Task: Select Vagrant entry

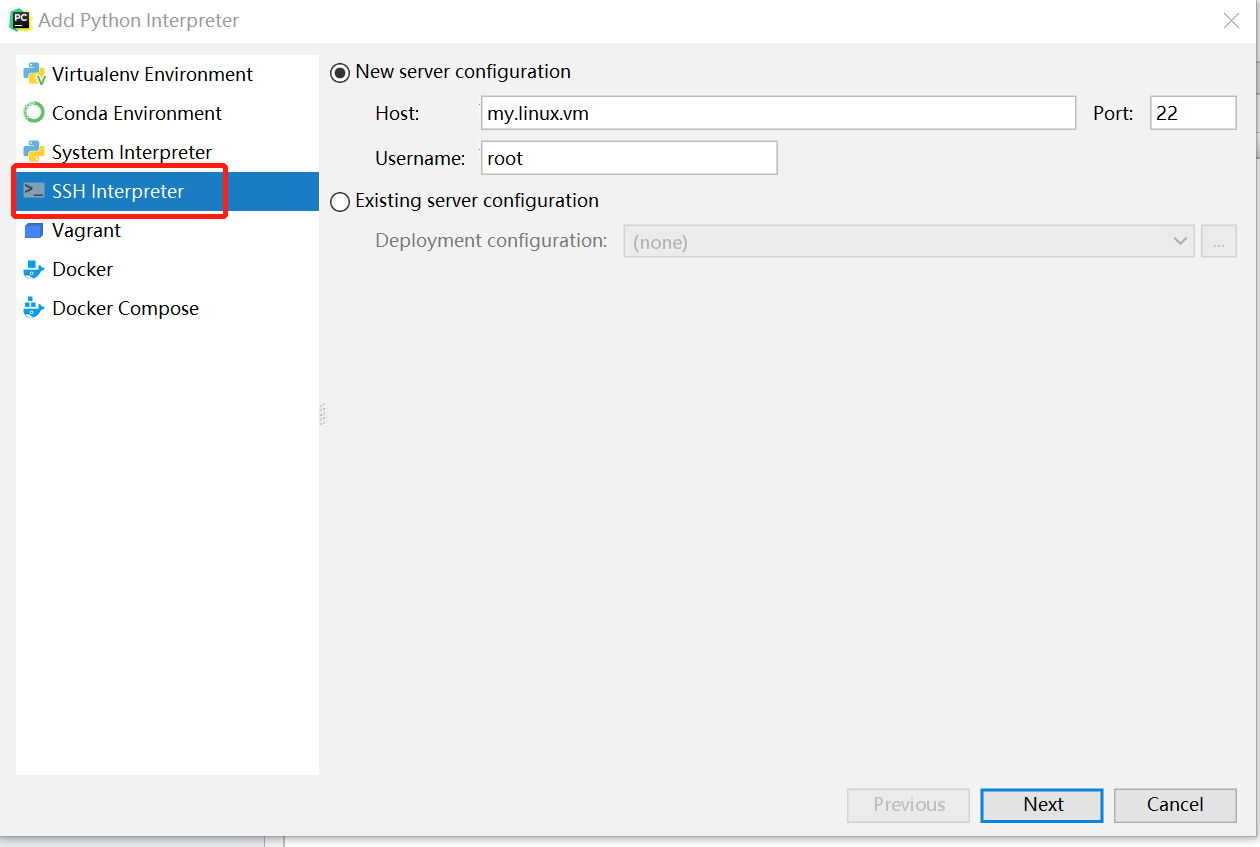Action: [x=167, y=230]
